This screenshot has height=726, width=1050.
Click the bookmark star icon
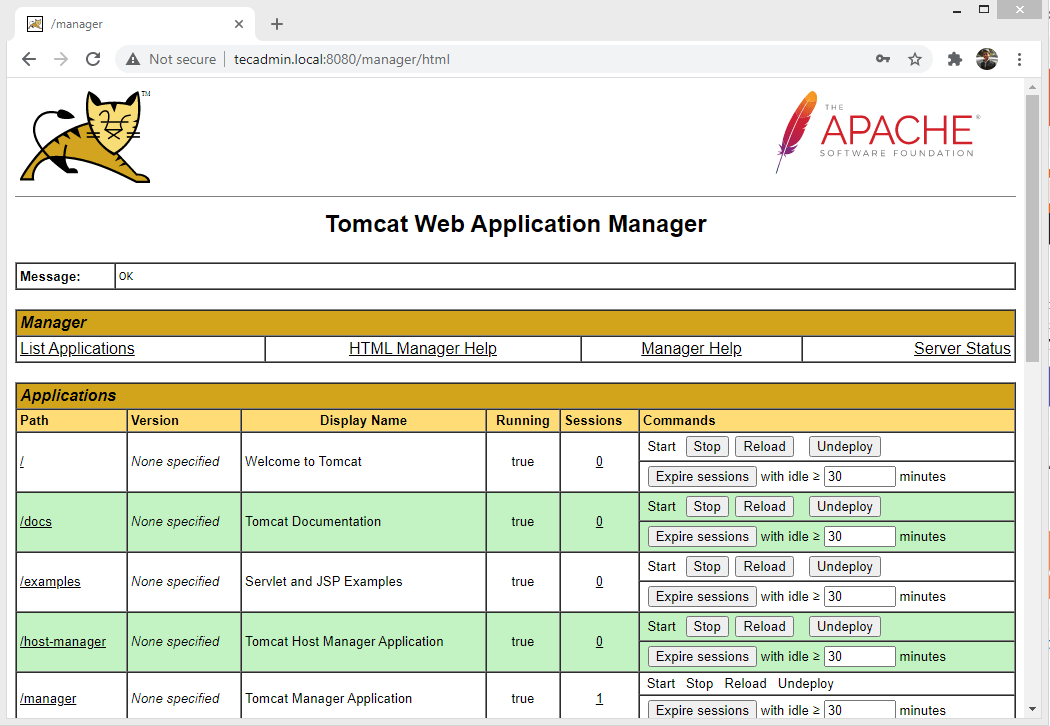tap(915, 59)
